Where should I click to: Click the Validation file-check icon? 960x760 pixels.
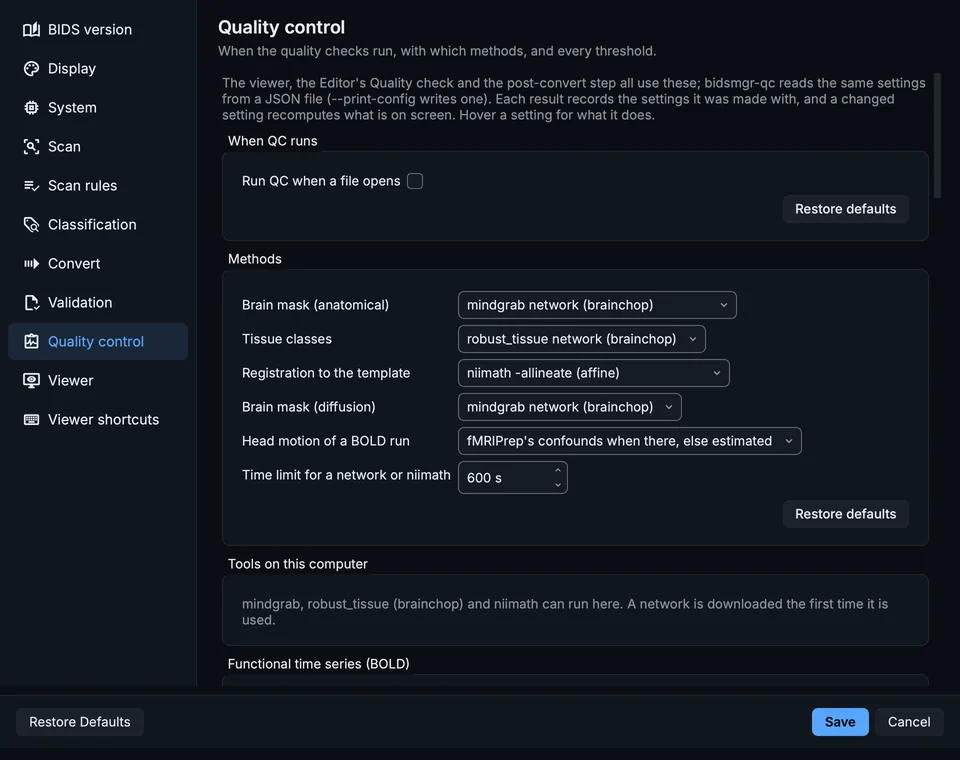point(31,303)
